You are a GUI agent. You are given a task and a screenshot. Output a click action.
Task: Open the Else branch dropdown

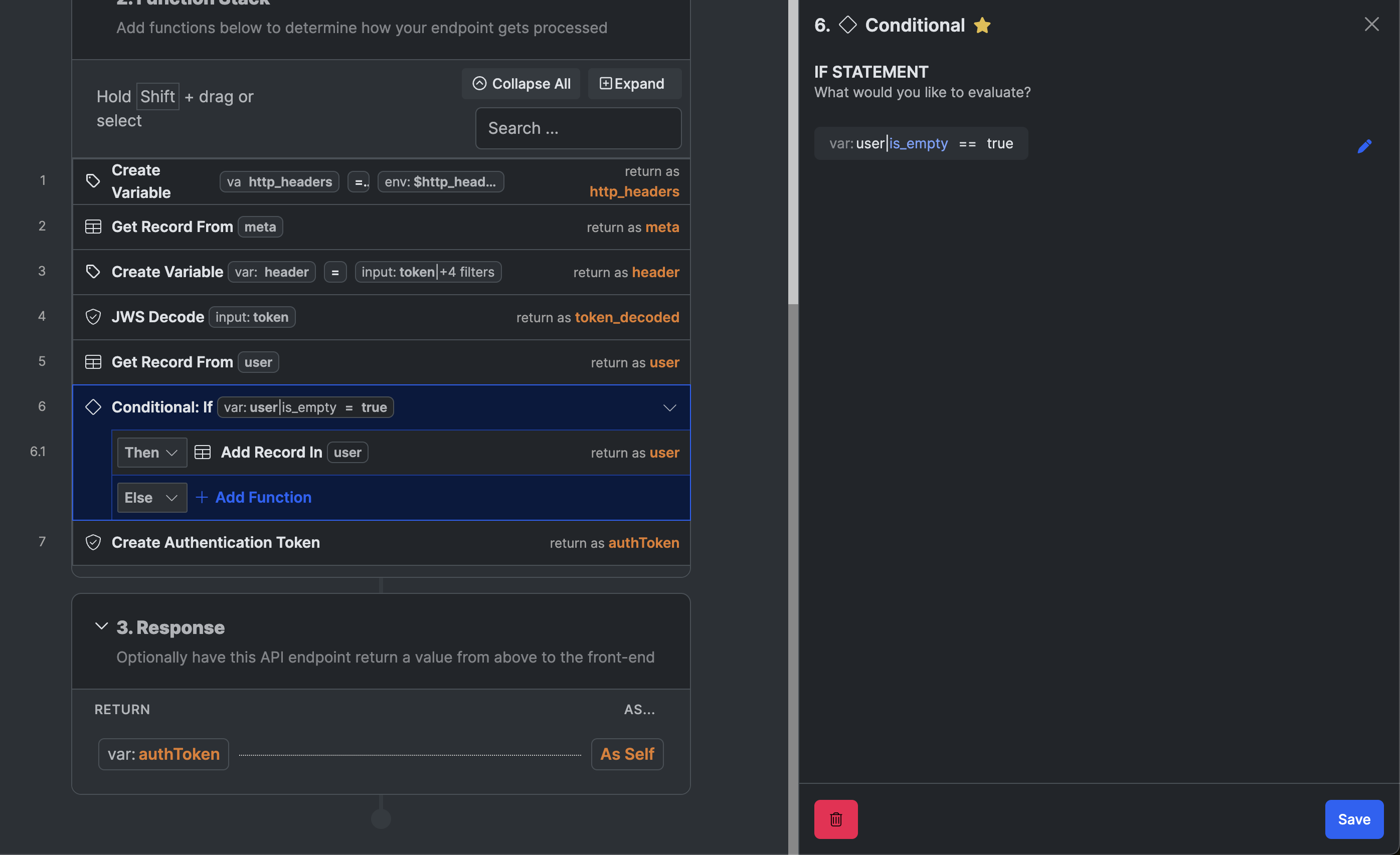pos(152,497)
